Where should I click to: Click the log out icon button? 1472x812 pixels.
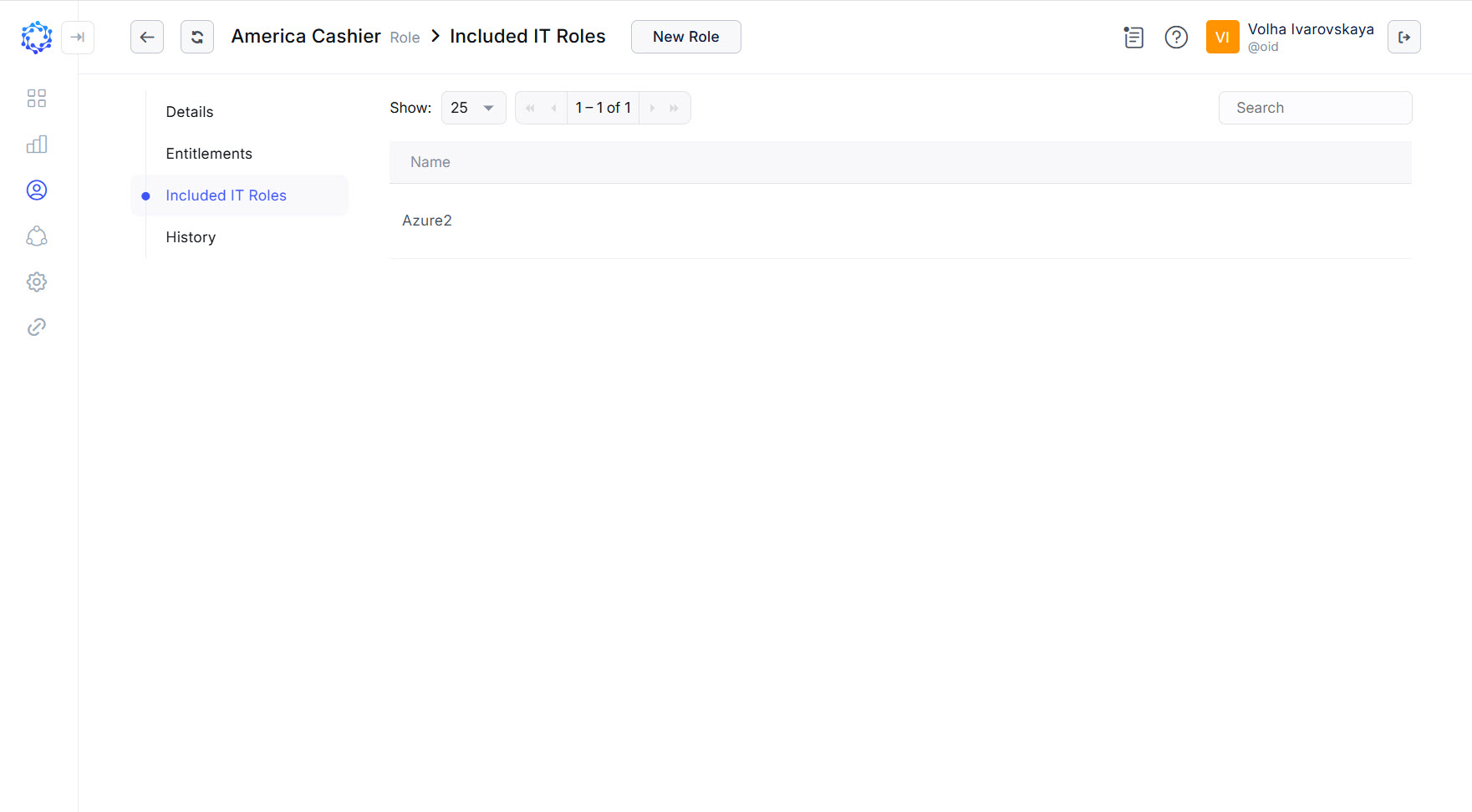pos(1404,38)
